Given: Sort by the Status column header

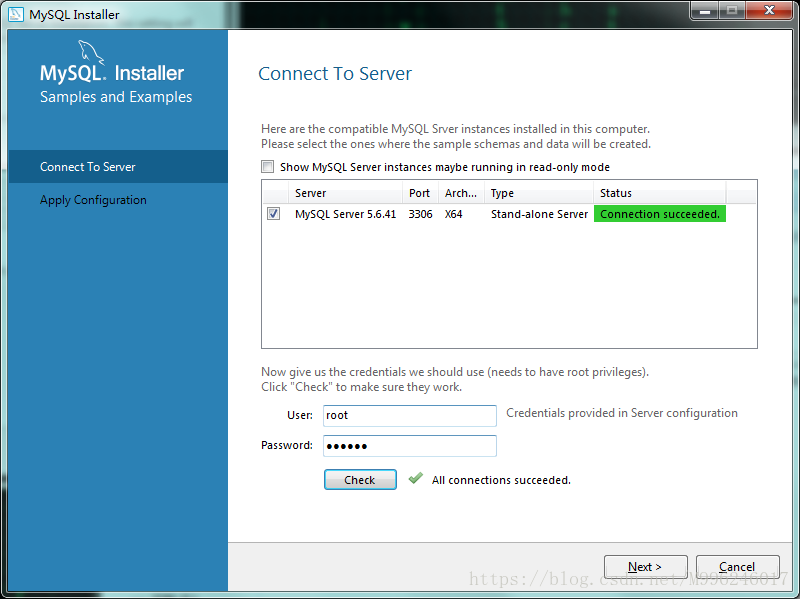Looking at the screenshot, I should pos(660,193).
